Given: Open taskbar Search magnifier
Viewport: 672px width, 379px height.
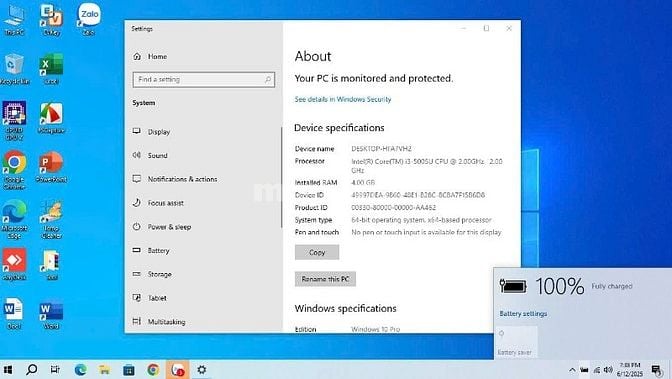Looking at the screenshot, I should [x=31, y=370].
